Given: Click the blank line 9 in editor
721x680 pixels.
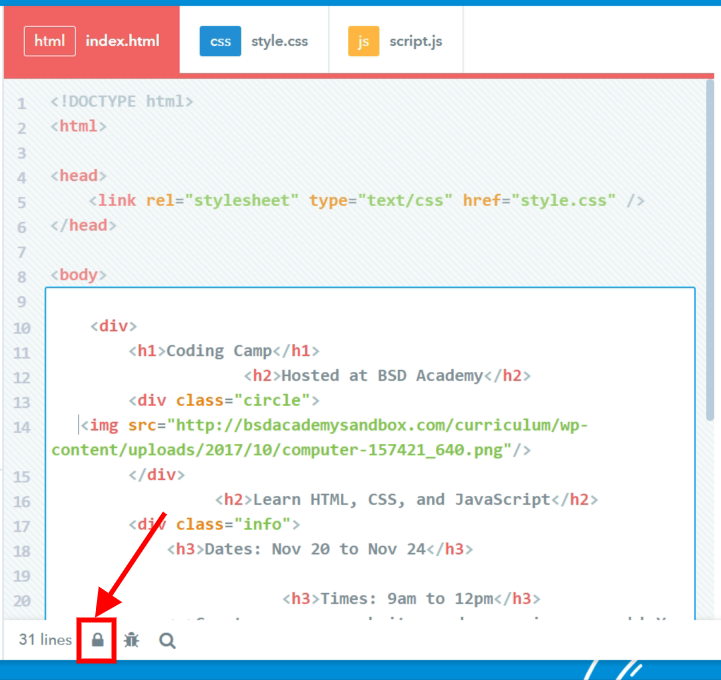Looking at the screenshot, I should (370, 302).
